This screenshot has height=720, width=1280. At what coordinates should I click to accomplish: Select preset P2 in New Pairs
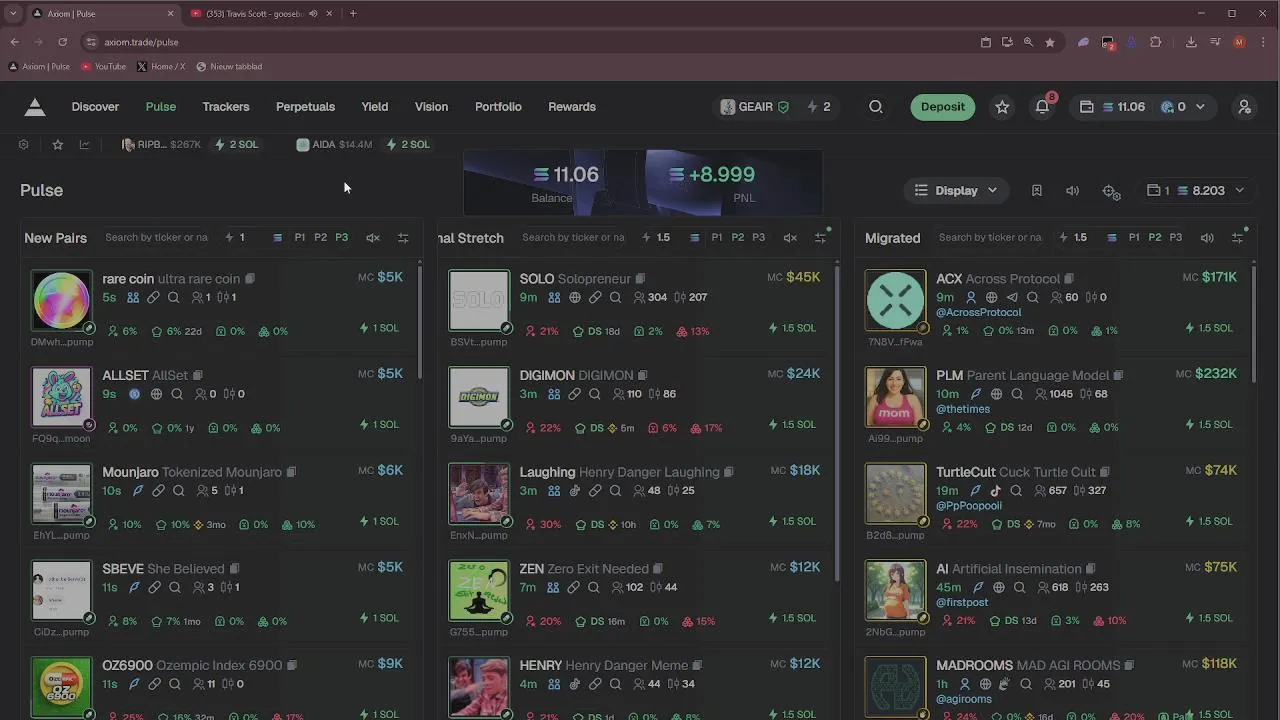321,238
